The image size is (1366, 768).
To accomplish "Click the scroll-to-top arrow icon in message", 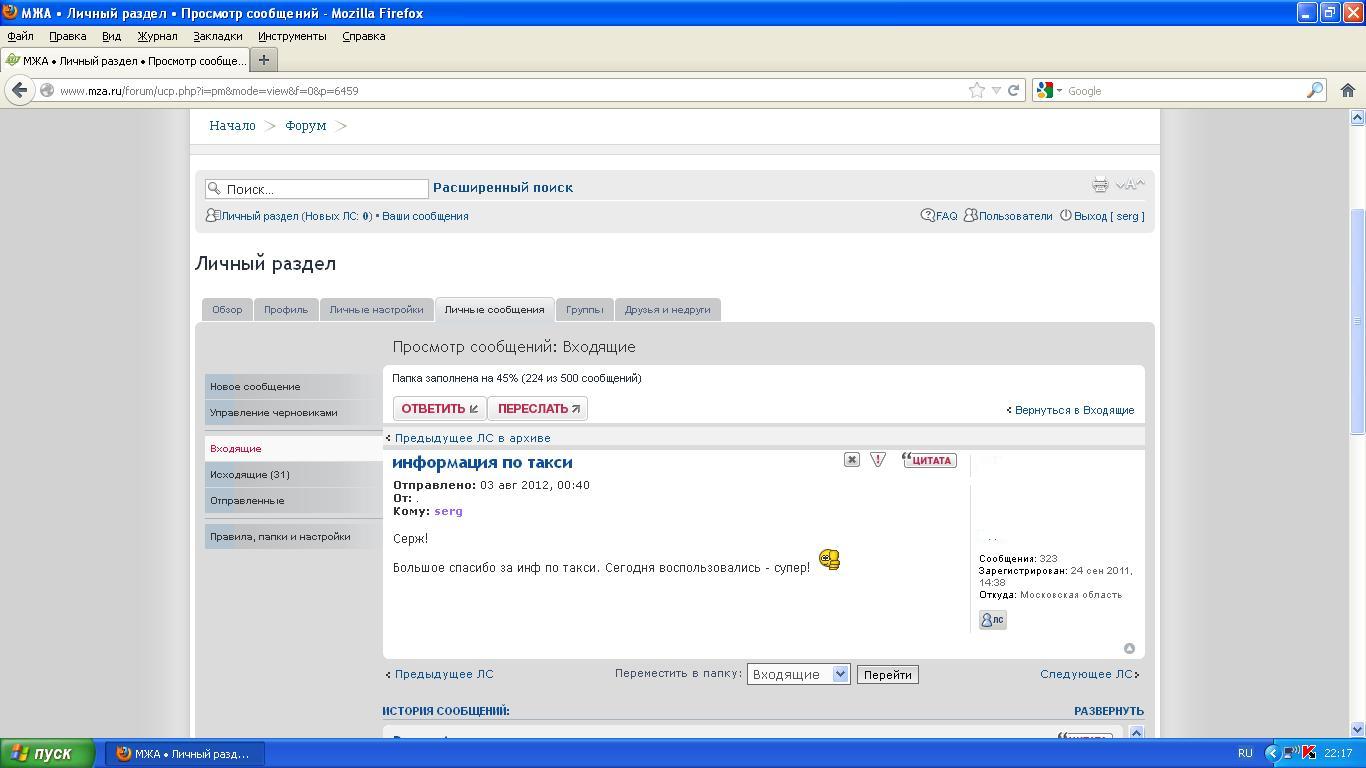I will pos(1129,649).
